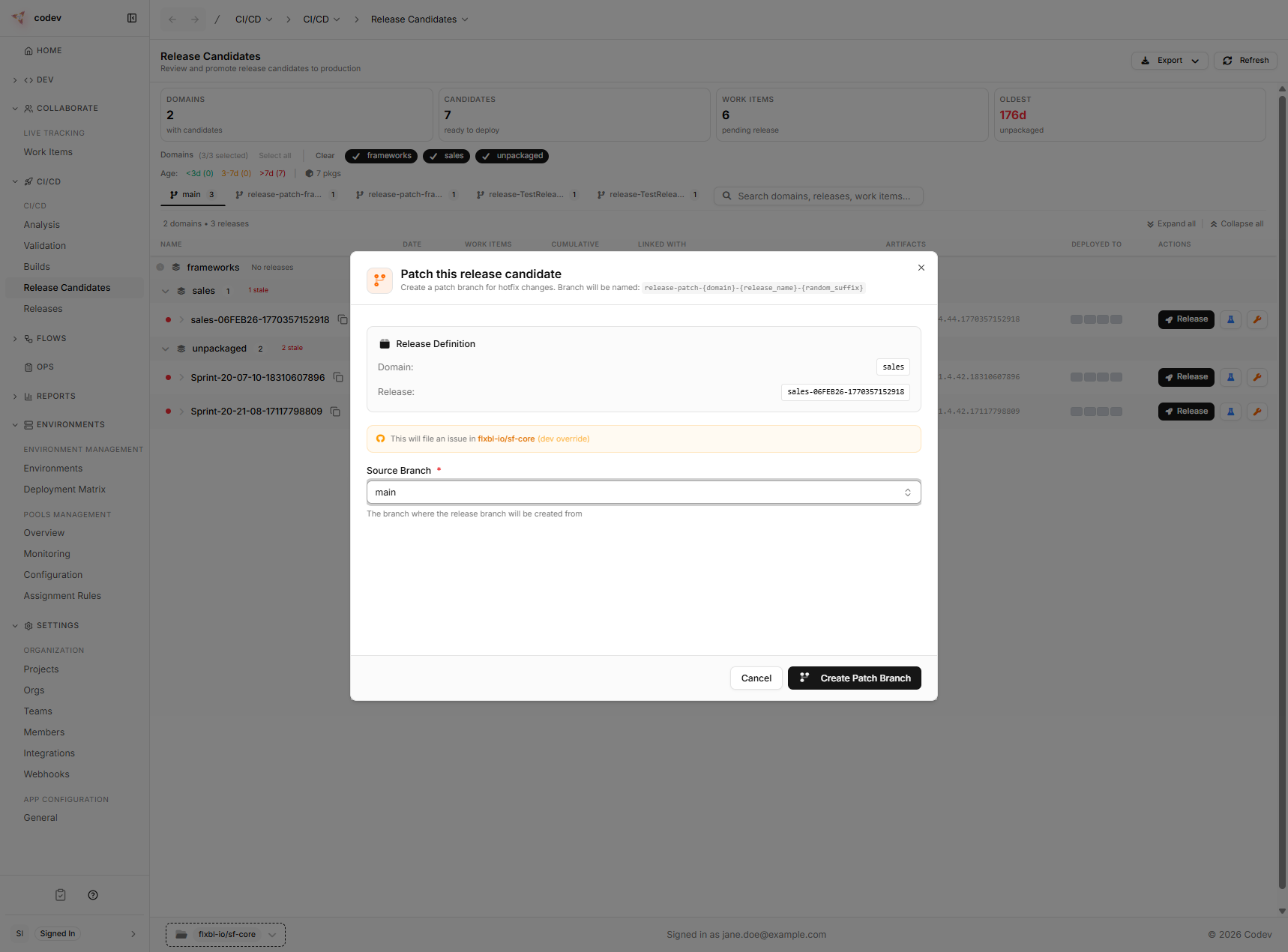Open help via question mark icon
Viewport: 1288px width, 952px height.
pos(93,895)
